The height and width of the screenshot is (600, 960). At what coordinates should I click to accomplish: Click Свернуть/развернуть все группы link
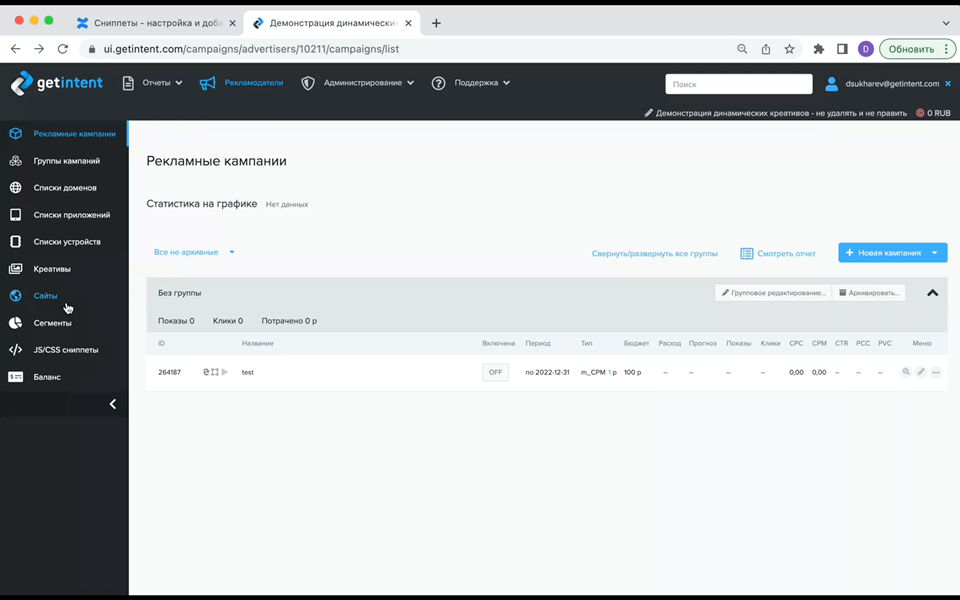point(654,253)
